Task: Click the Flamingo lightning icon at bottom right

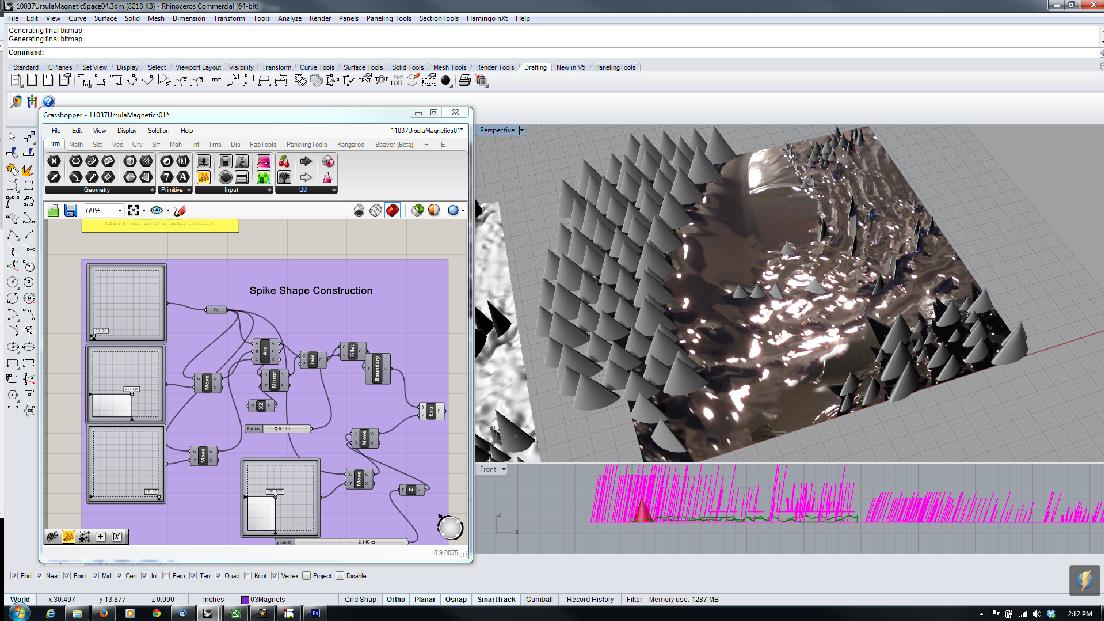Action: click(1084, 580)
